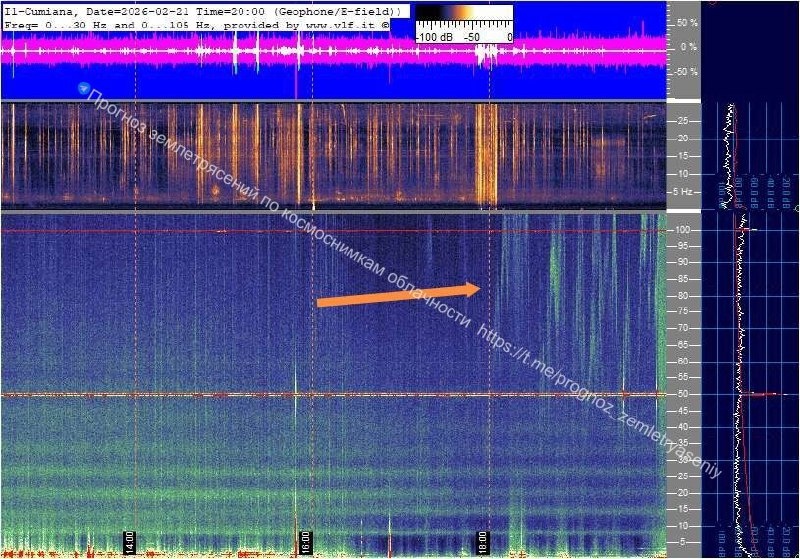Click the '35' E-field frequency label
This screenshot has width=800, height=559.
[683, 443]
